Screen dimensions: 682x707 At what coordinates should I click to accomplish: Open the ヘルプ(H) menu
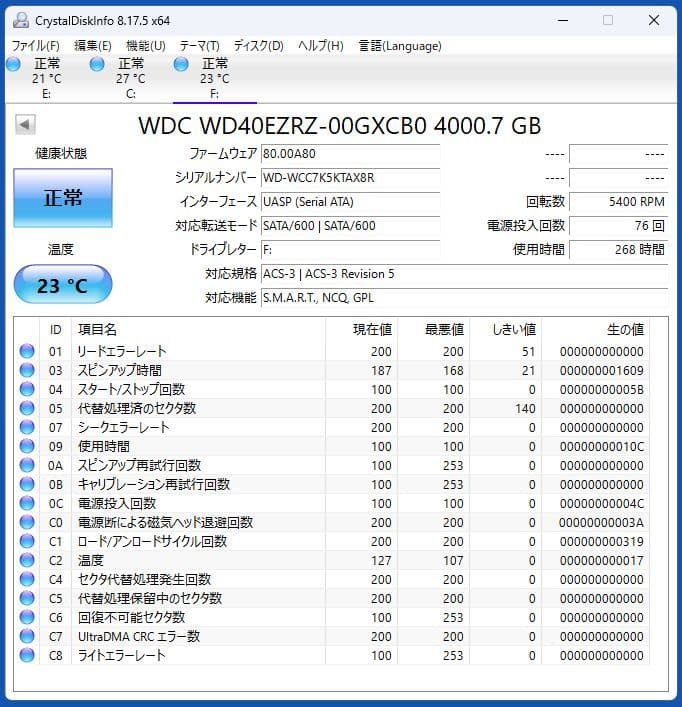tap(320, 46)
